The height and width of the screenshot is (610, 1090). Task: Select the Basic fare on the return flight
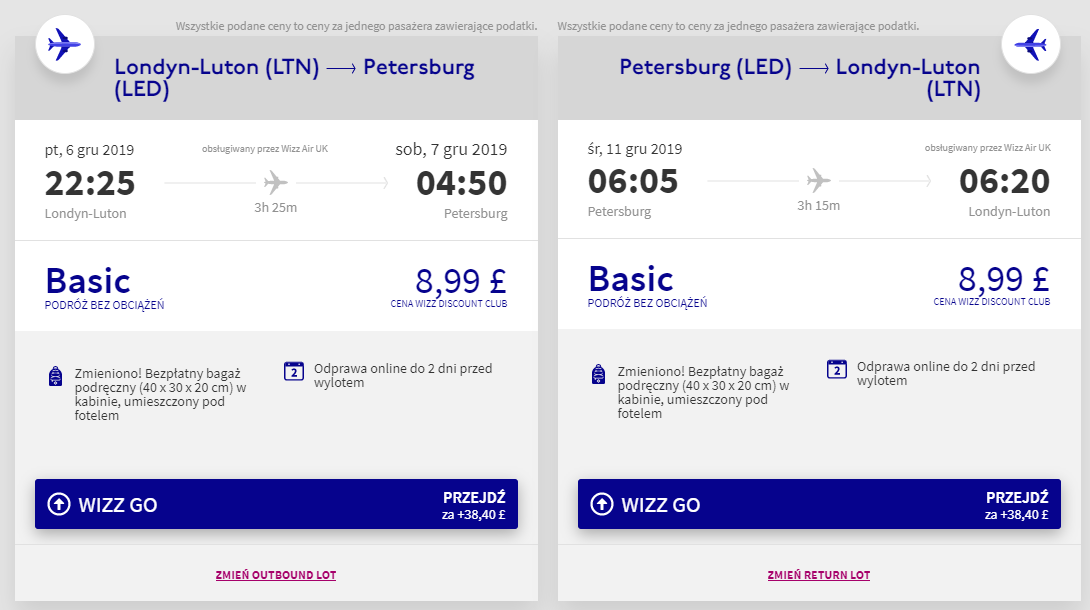point(631,280)
